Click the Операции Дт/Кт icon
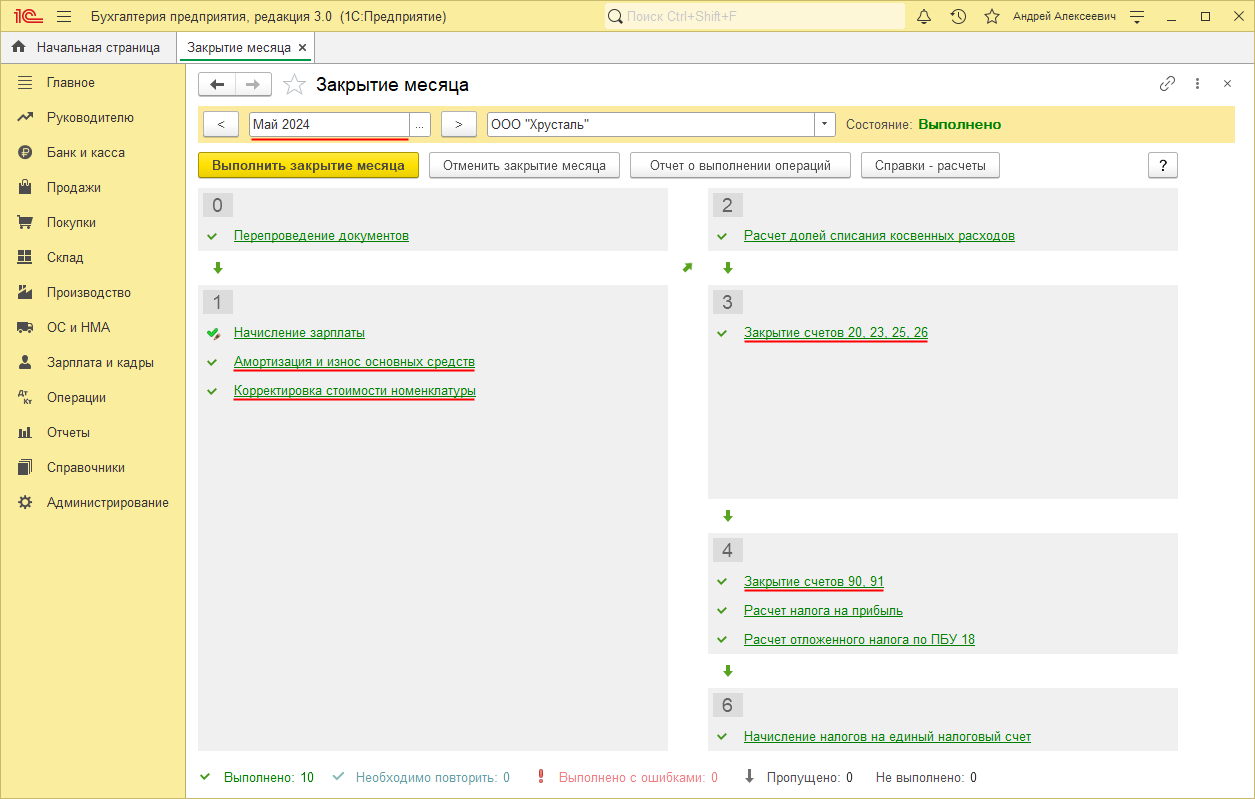The height and width of the screenshot is (799, 1255). click(x=26, y=398)
